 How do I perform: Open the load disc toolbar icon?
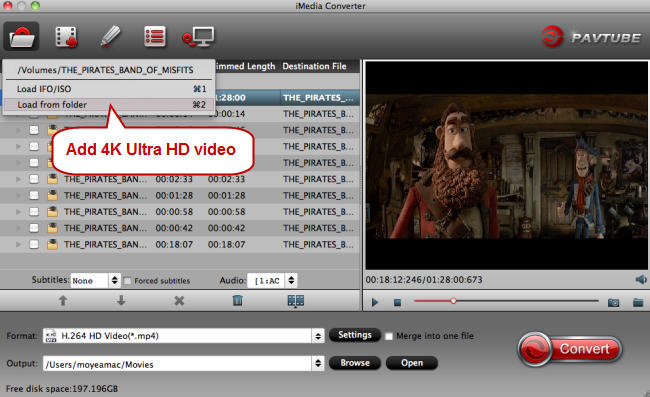tap(21, 36)
